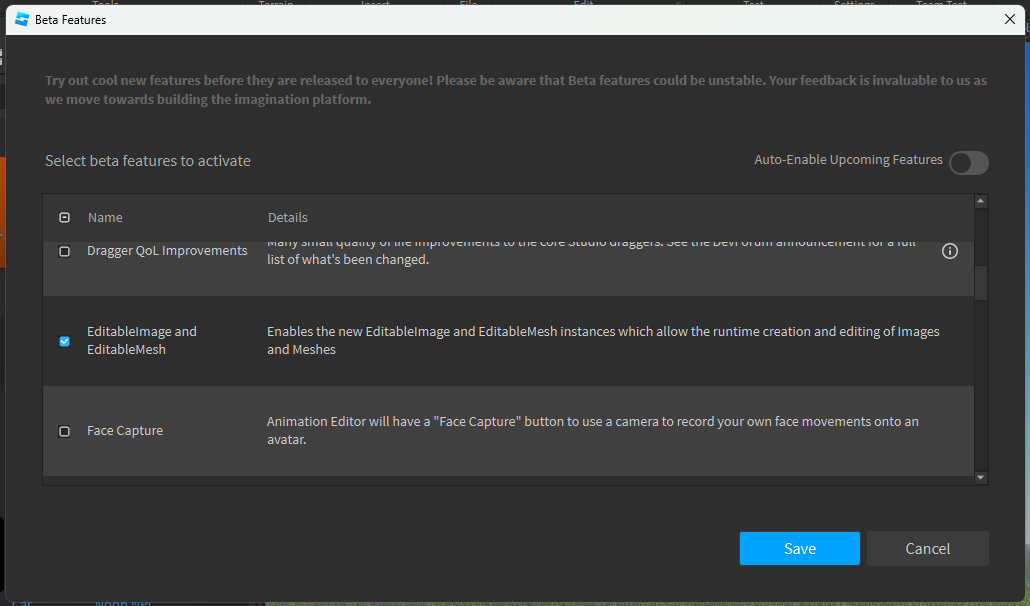Enable the Dragger QoL Improvements checkbox
The image size is (1030, 606).
(x=65, y=252)
